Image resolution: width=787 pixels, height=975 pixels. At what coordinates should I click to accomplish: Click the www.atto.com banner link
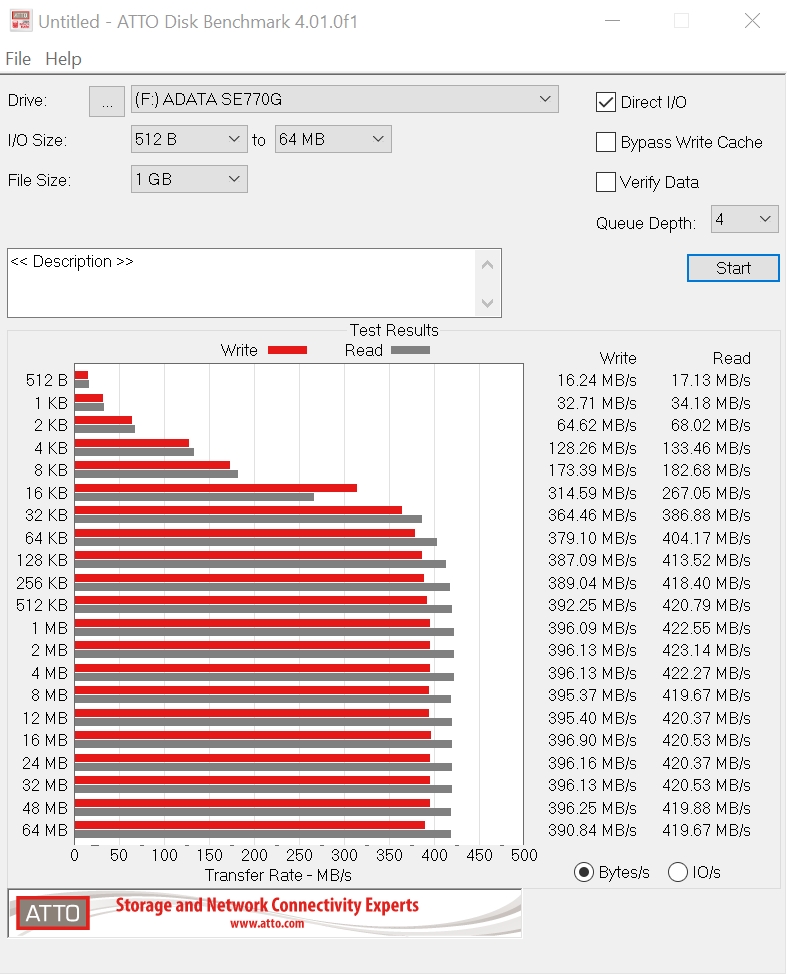pos(267,924)
